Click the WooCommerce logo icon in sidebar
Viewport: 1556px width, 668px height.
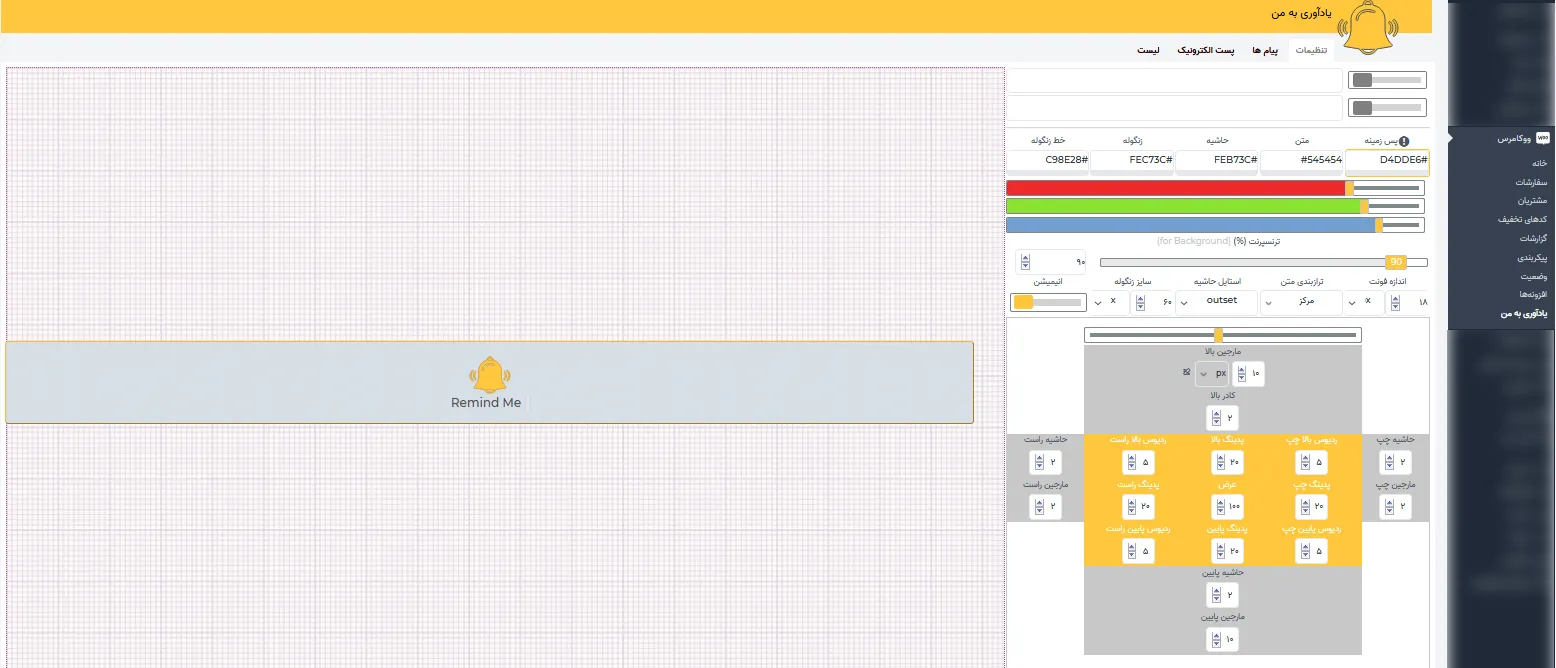pos(1543,138)
